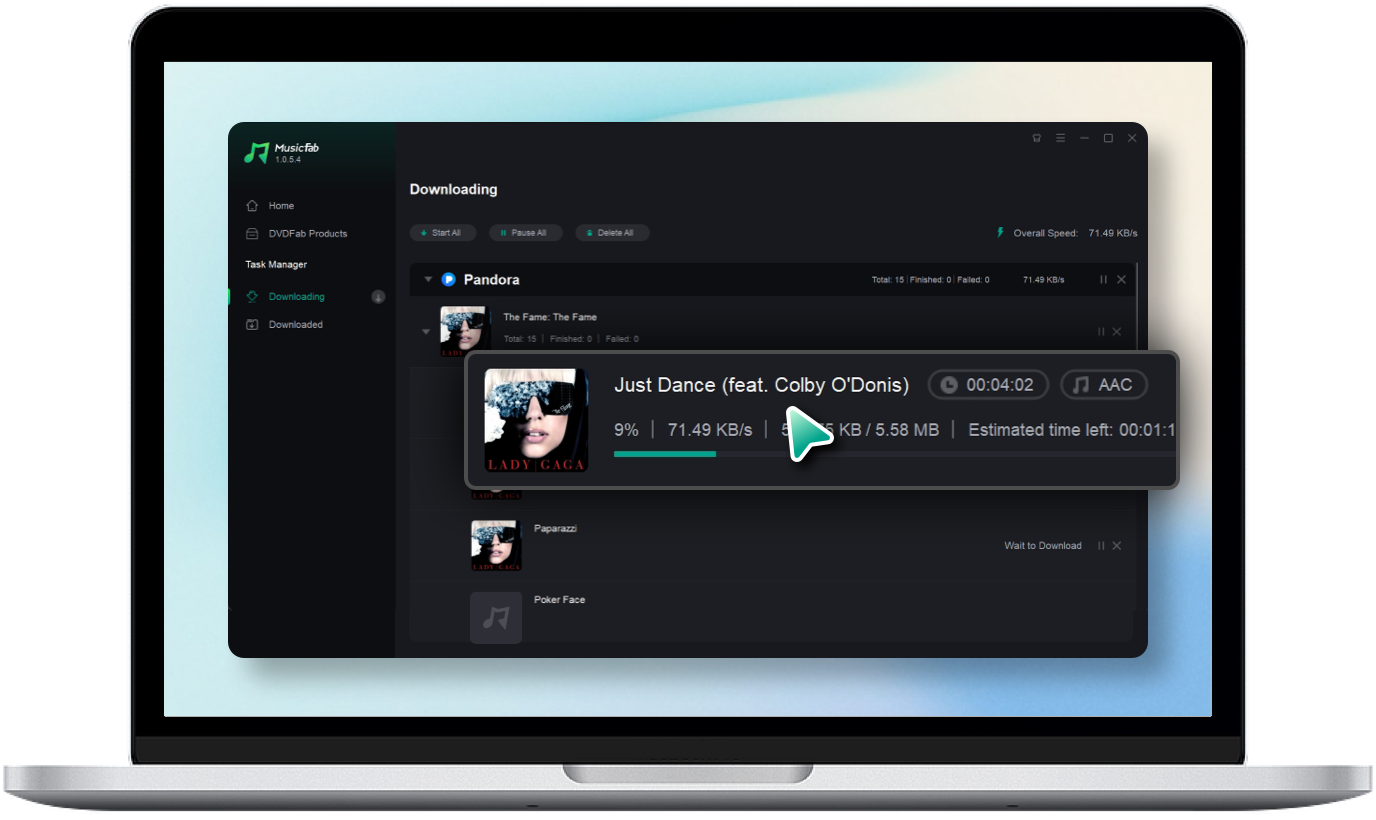Screen dimensions: 1376x820
Task: Click the Just Dance download progress bar
Action: [895, 454]
